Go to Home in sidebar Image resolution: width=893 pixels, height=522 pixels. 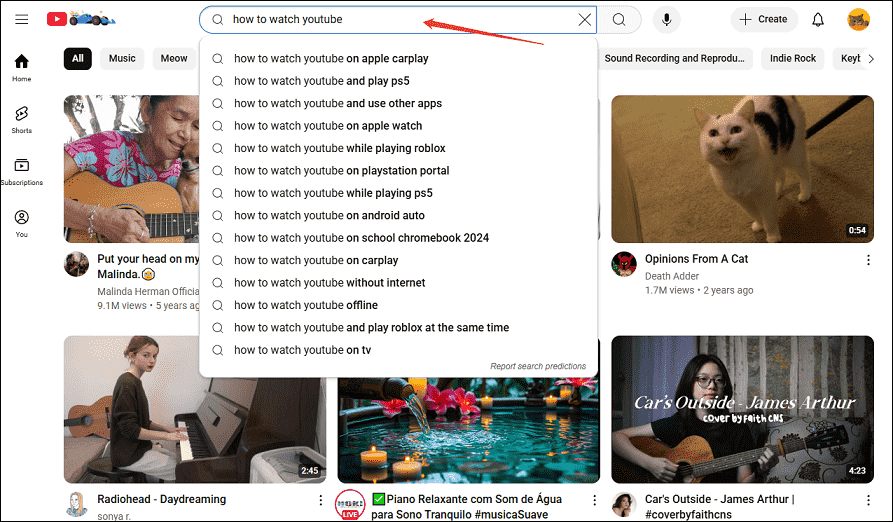[22, 67]
